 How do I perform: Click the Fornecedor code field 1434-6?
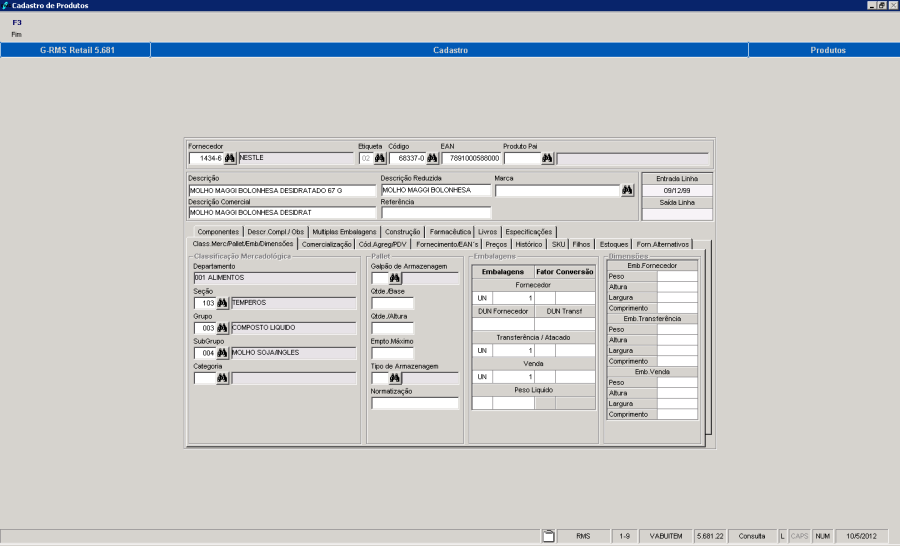[206, 158]
